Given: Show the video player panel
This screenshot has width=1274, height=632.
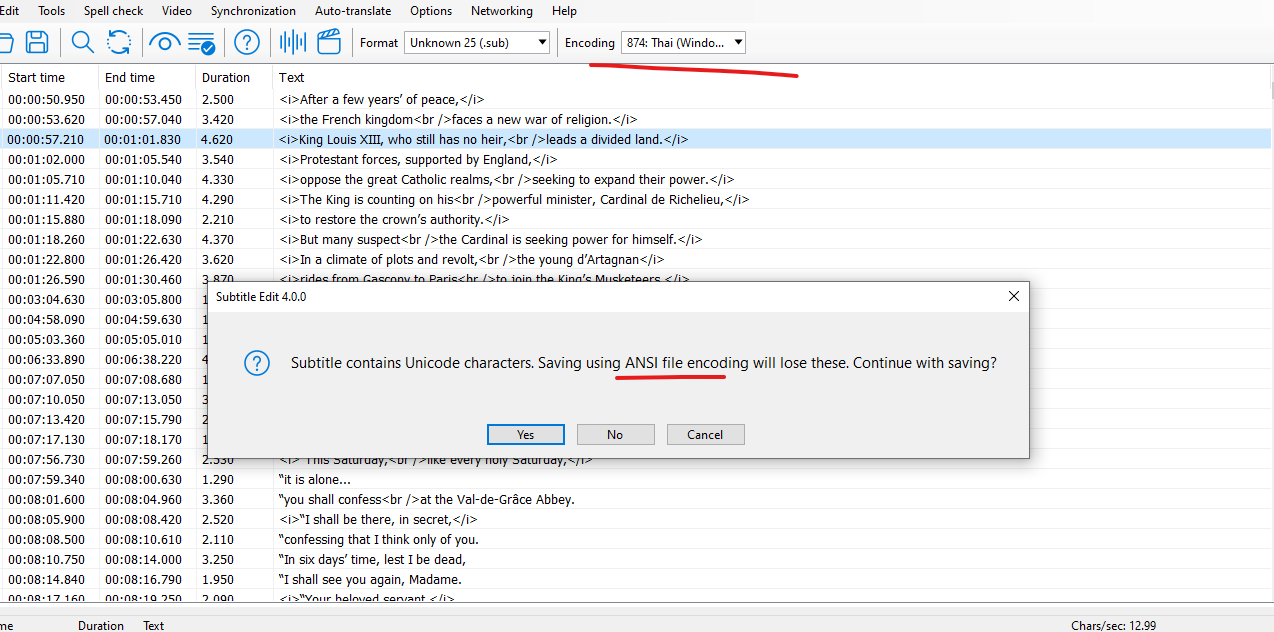Looking at the screenshot, I should [328, 42].
